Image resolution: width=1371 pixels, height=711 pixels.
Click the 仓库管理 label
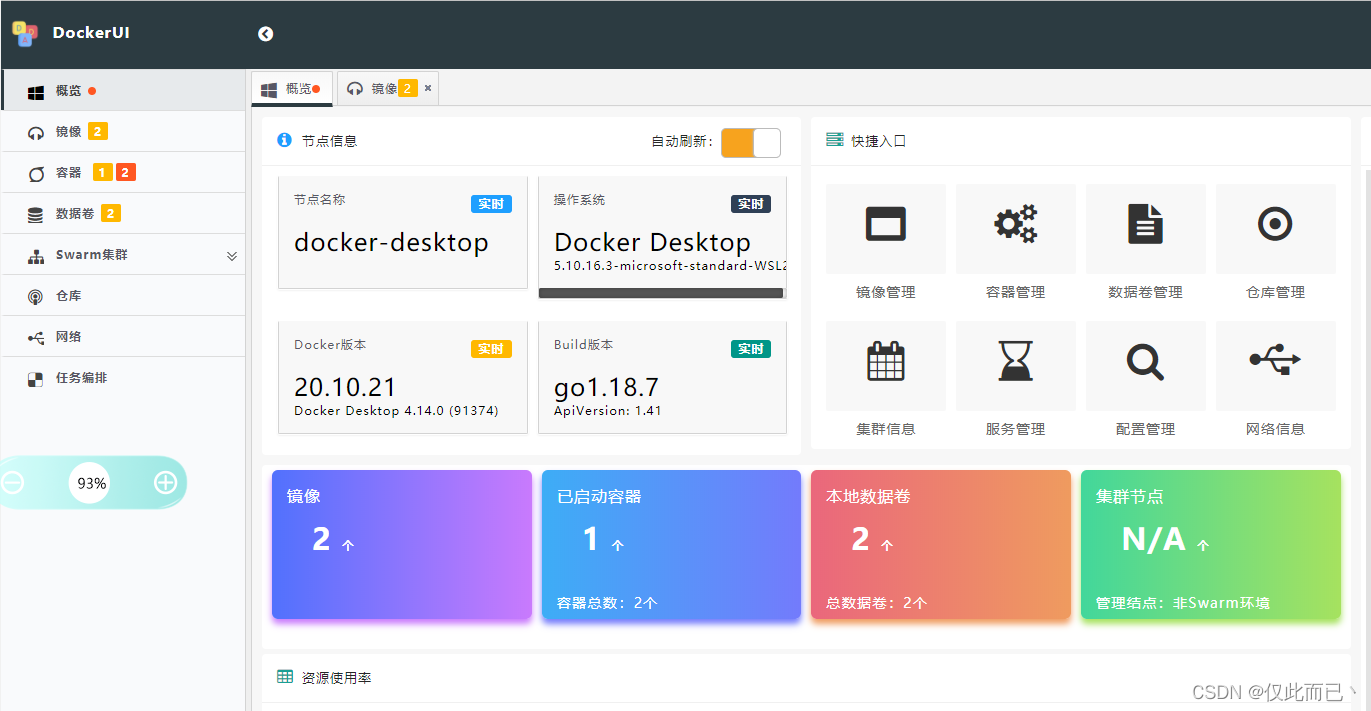[1276, 292]
